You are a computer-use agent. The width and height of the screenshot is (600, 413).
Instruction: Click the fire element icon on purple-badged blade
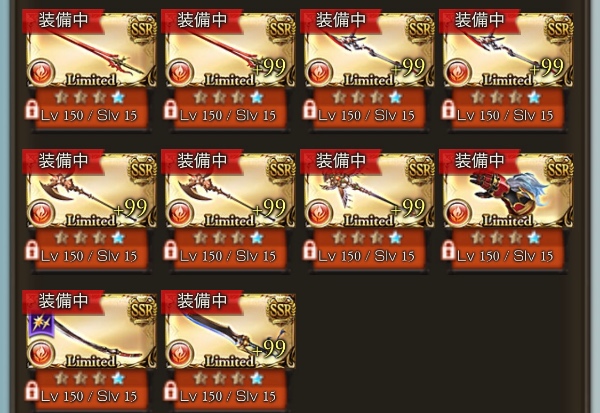[x=41, y=353]
